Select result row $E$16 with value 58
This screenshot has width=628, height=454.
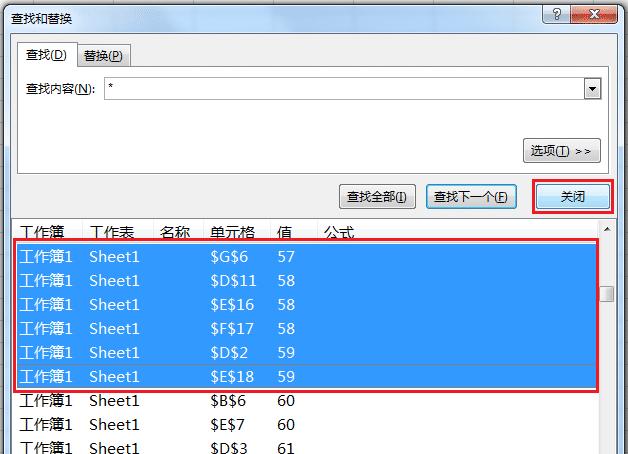[x=307, y=305]
